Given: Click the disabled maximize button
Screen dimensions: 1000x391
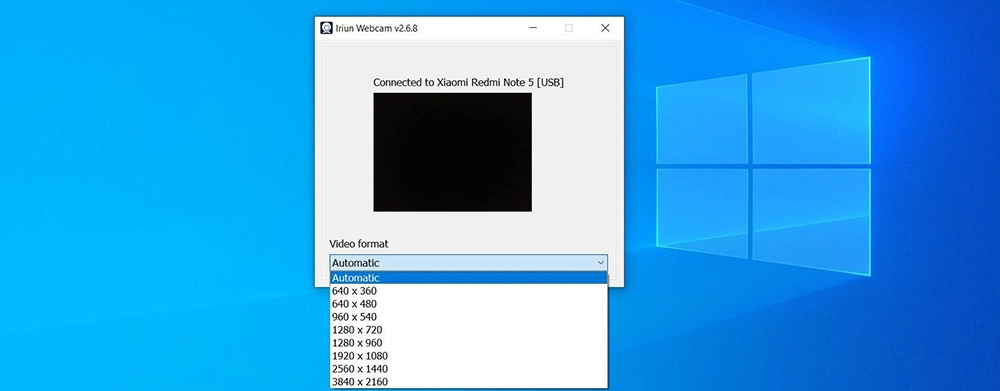Looking at the screenshot, I should (569, 28).
